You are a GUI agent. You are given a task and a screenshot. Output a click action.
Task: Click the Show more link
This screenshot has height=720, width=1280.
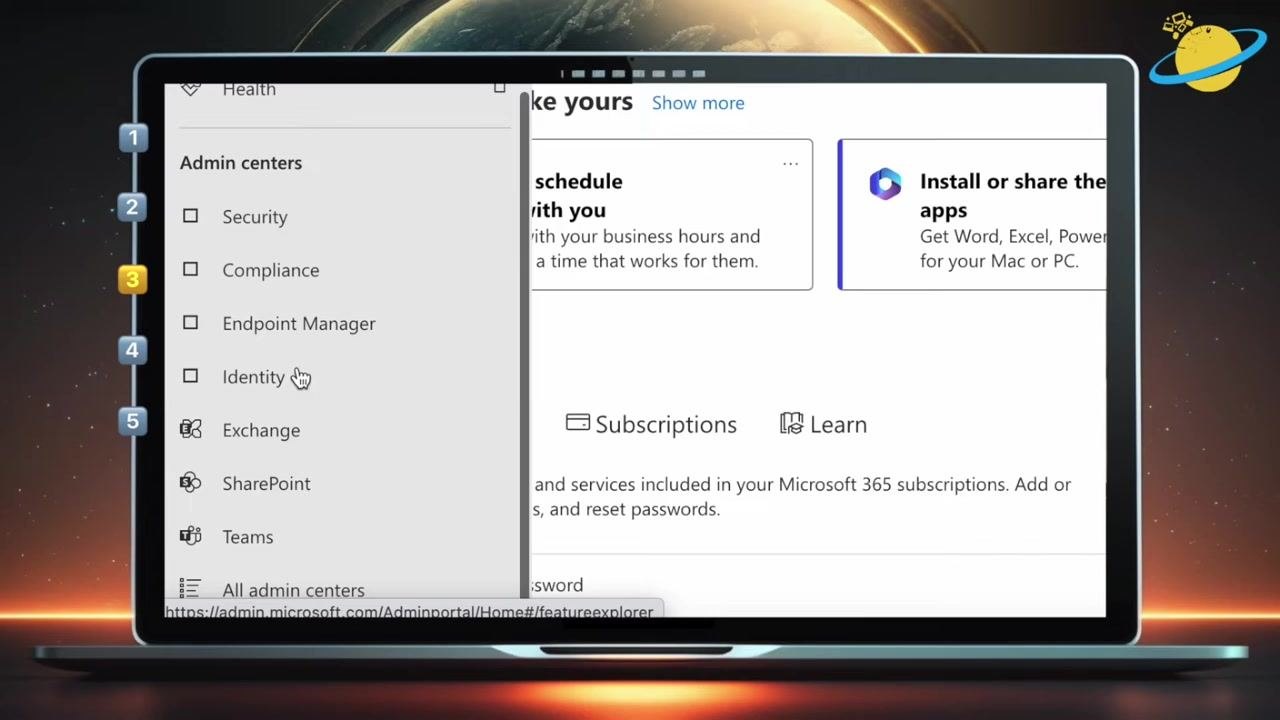(698, 103)
